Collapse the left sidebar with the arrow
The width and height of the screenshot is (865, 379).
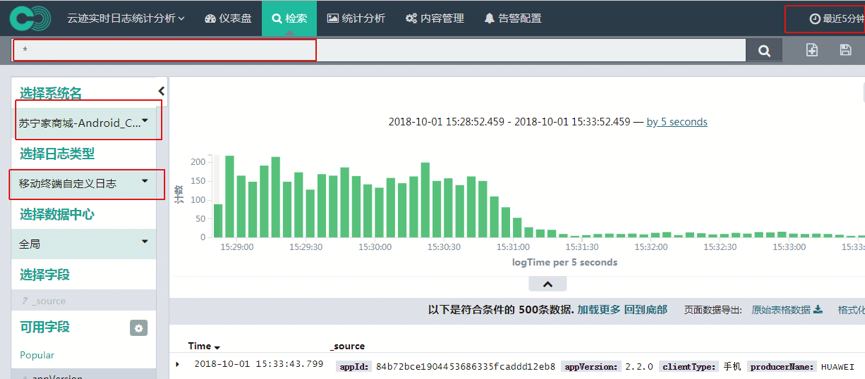click(161, 91)
